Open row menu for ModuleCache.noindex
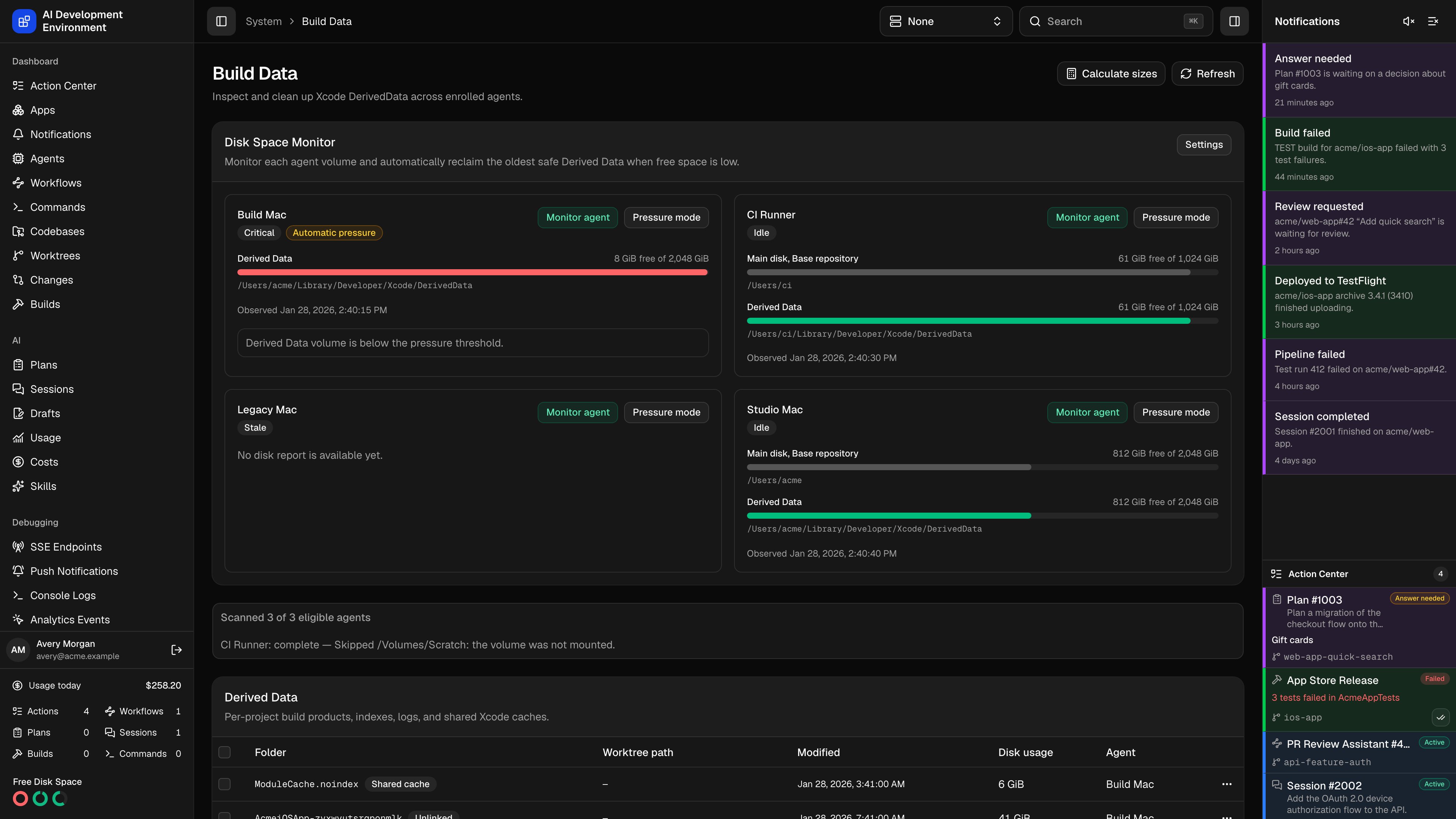This screenshot has width=1456, height=819. click(1227, 784)
